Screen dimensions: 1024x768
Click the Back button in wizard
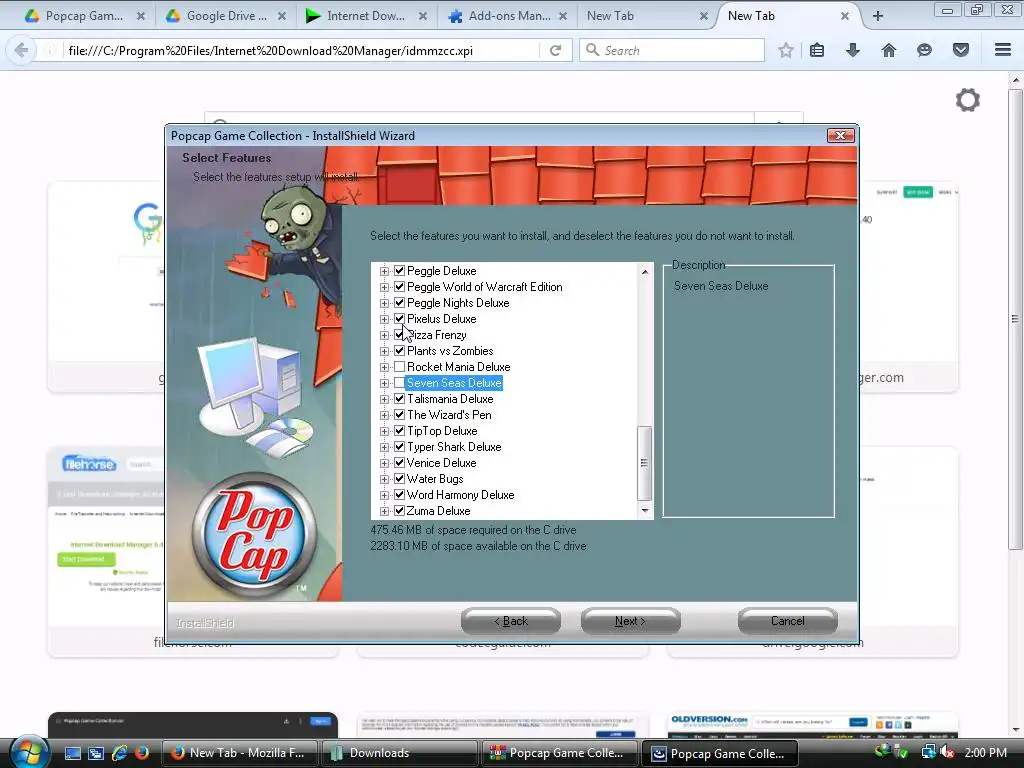click(511, 621)
